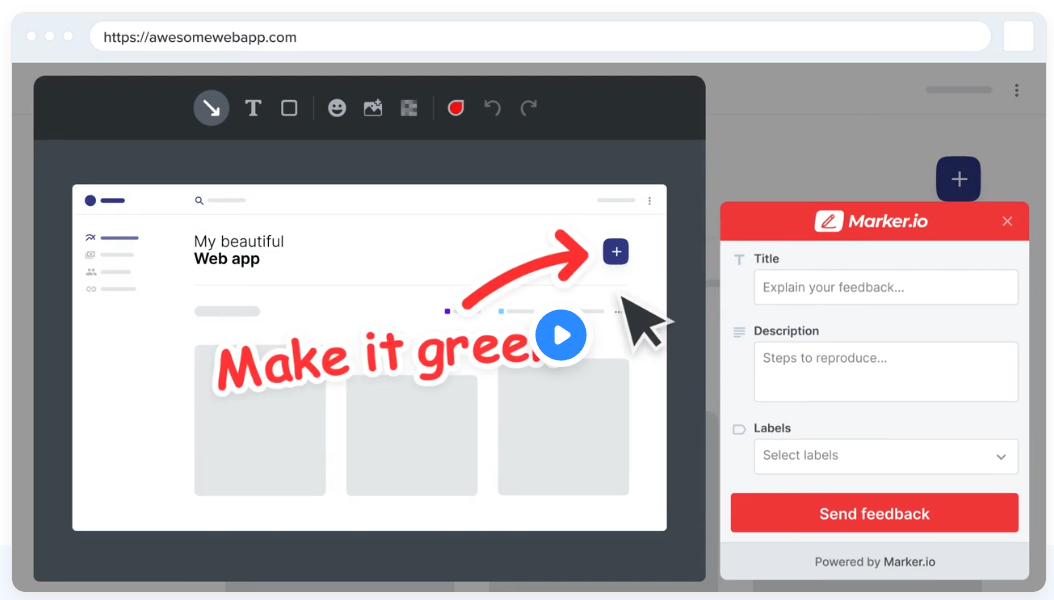Click the Explain your feedback title field
The height and width of the screenshot is (600, 1054).
885,287
